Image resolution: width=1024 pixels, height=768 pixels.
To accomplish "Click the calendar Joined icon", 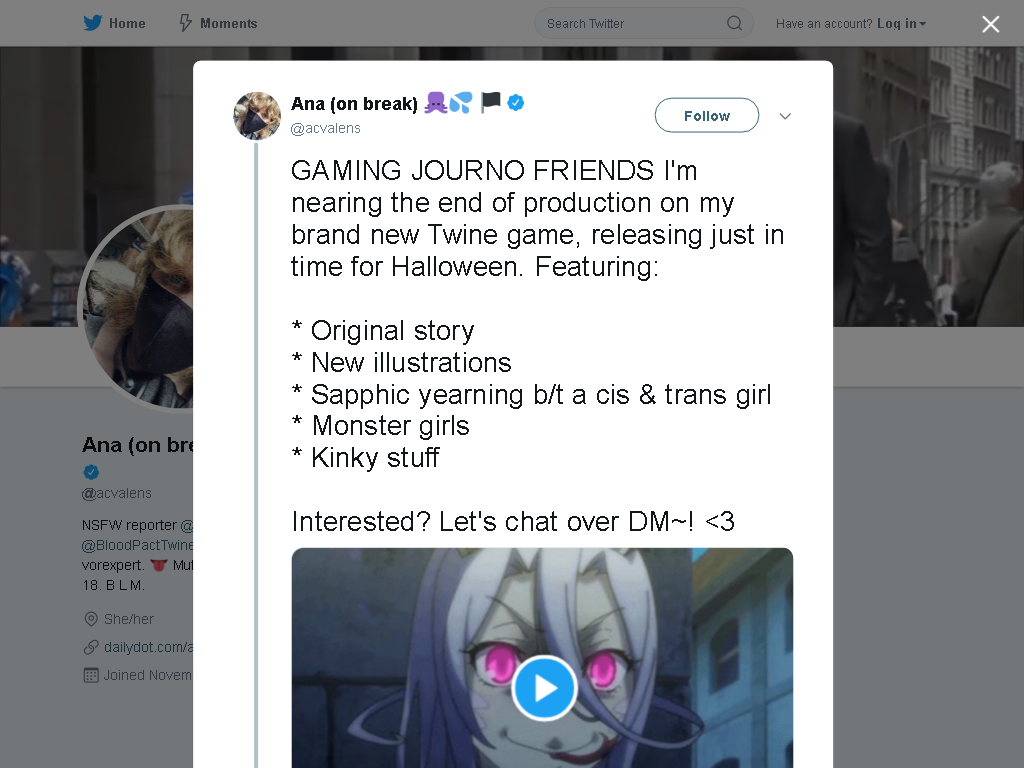I will point(91,675).
